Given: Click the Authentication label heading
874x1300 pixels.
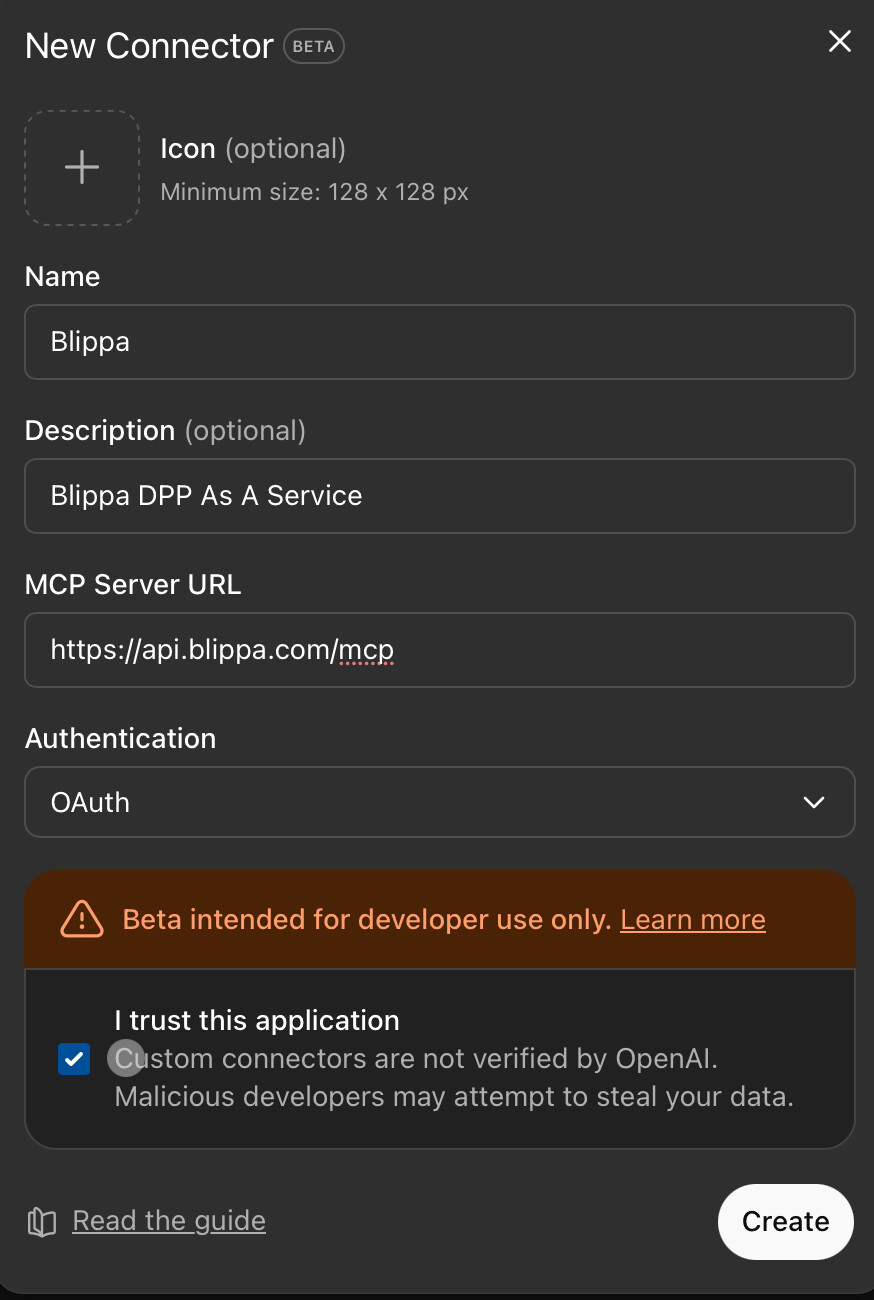Looking at the screenshot, I should 121,738.
